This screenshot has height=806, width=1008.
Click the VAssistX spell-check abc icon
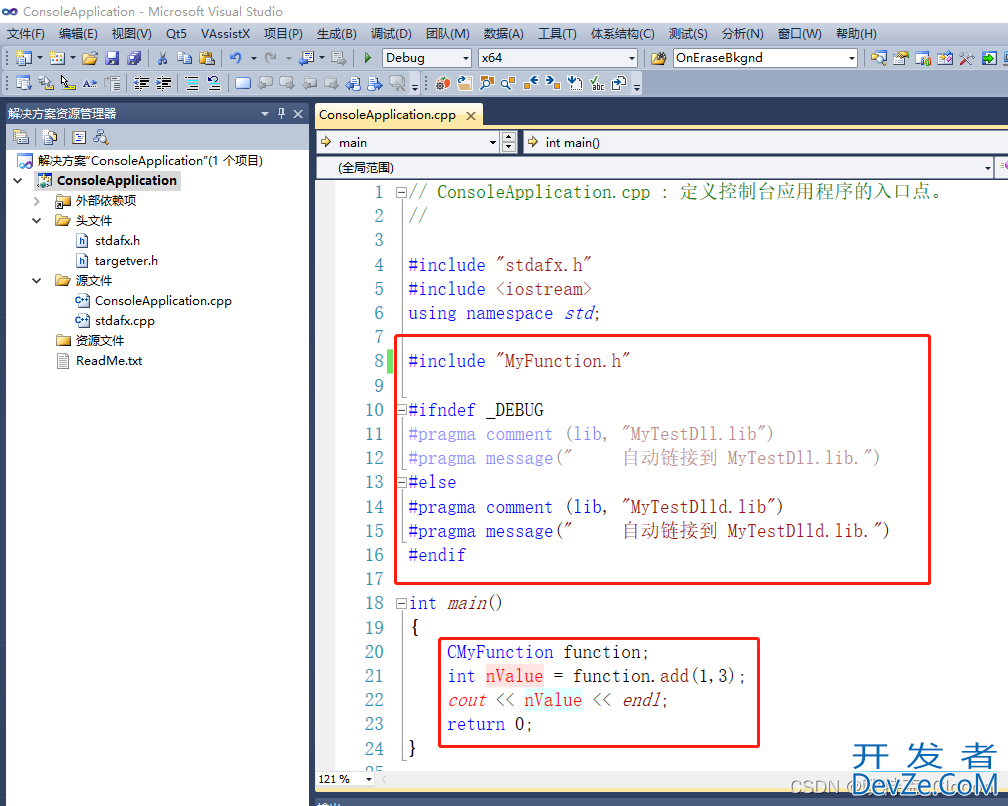pos(597,83)
